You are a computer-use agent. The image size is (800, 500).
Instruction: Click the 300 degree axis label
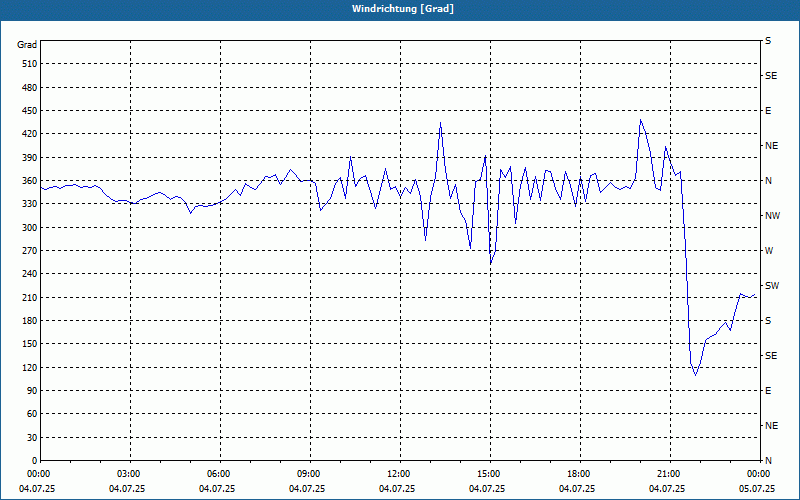click(29, 228)
